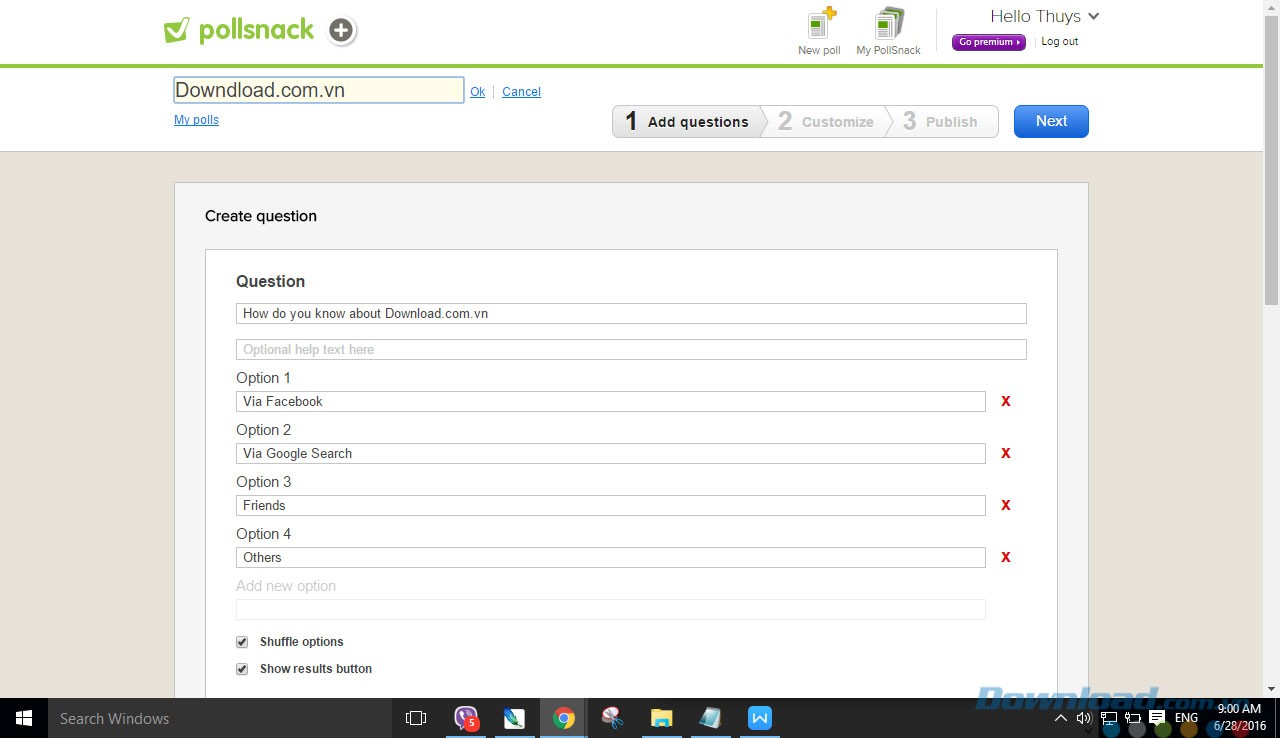The image size is (1280, 738).
Task: Click the Viber taskbar icon
Action: click(x=466, y=718)
